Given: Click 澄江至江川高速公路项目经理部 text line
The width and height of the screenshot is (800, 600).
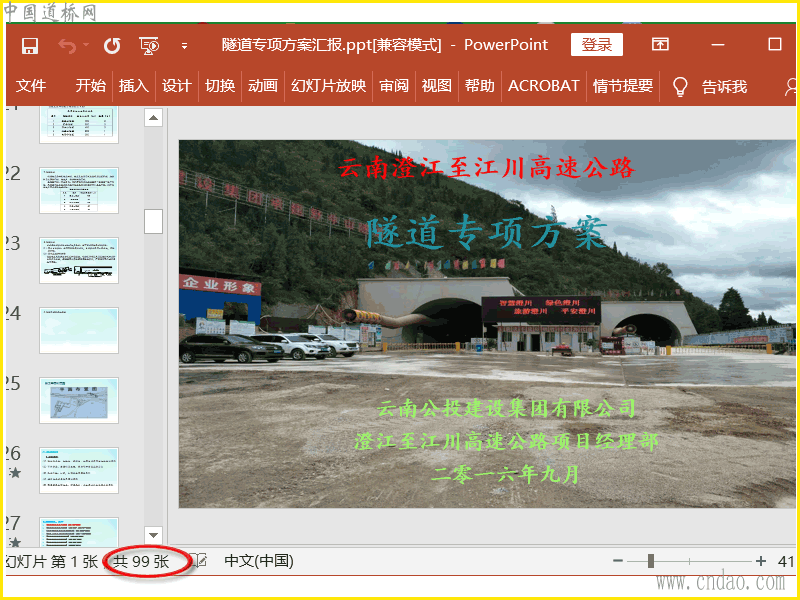Looking at the screenshot, I should 506,441.
